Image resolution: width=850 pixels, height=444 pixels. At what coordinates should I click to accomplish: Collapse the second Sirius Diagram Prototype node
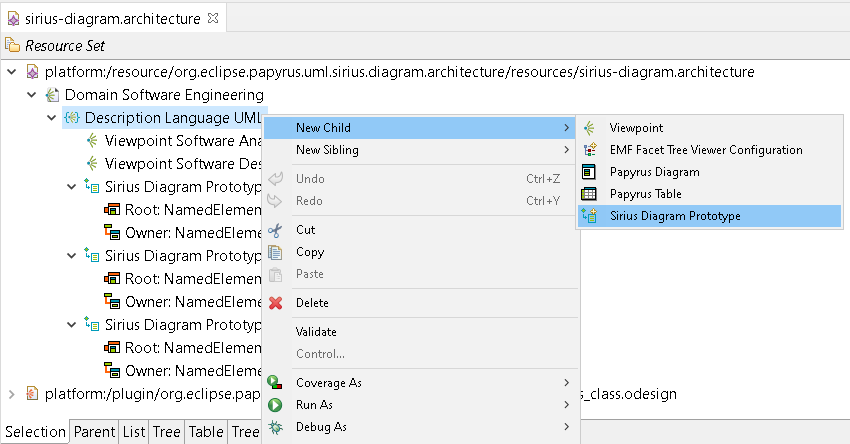point(72,255)
